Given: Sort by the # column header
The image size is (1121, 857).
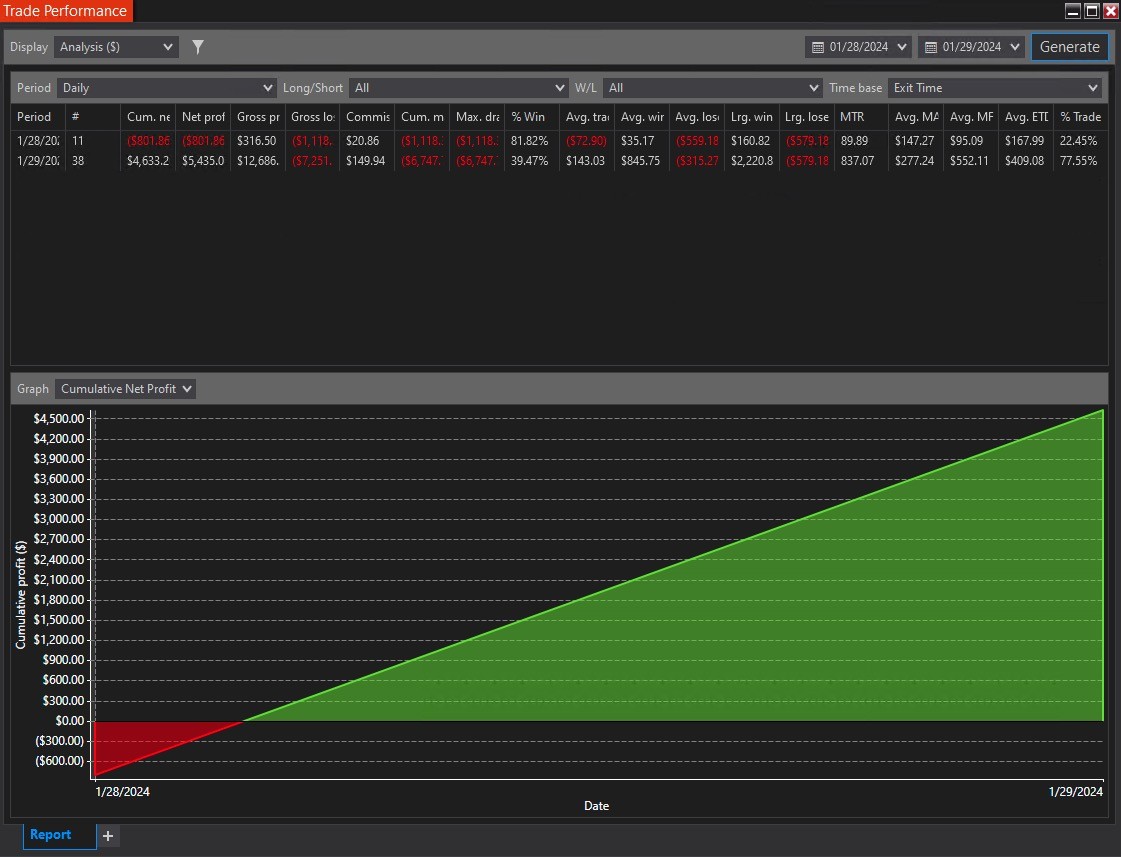Looking at the screenshot, I should (x=93, y=117).
